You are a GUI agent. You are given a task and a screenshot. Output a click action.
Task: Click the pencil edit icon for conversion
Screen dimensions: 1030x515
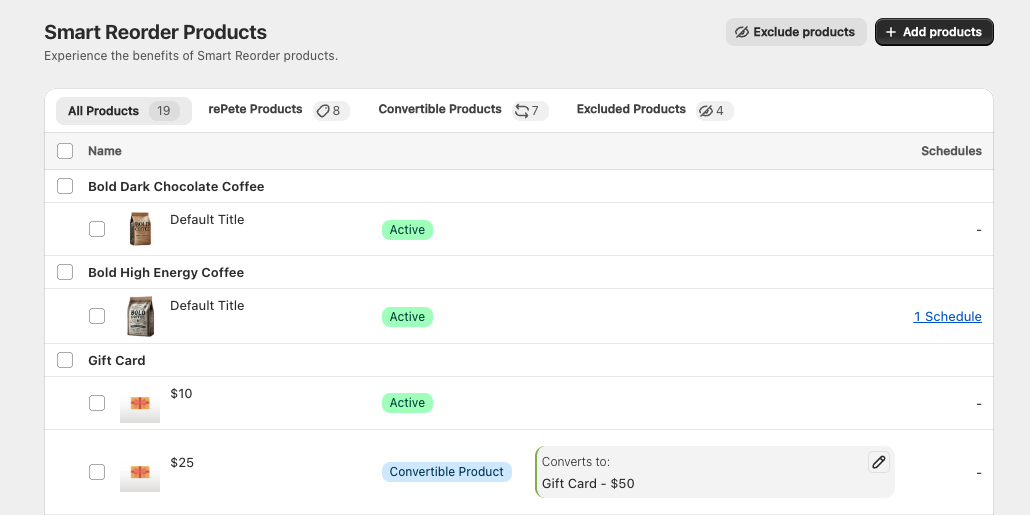878,462
